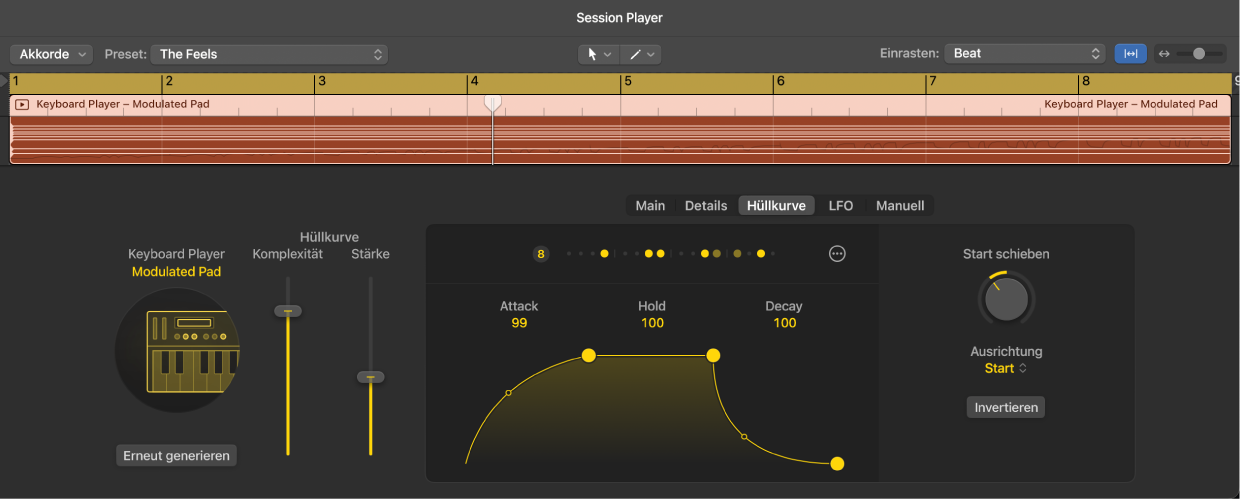Screen dimensions: 1240x500
Task: Adjust the horizontal zoom slider
Action: (x=1199, y=54)
